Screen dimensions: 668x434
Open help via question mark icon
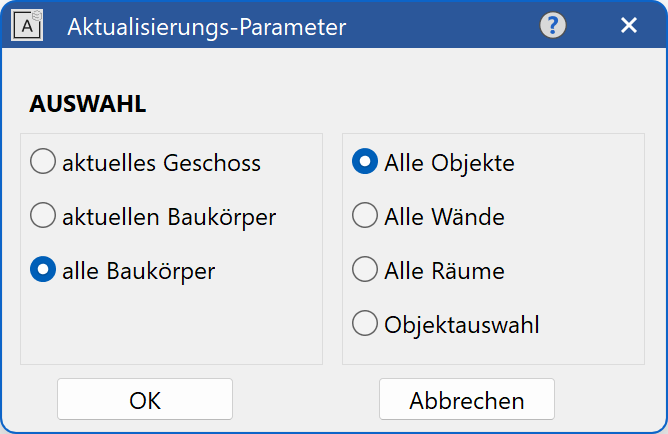pos(553,26)
